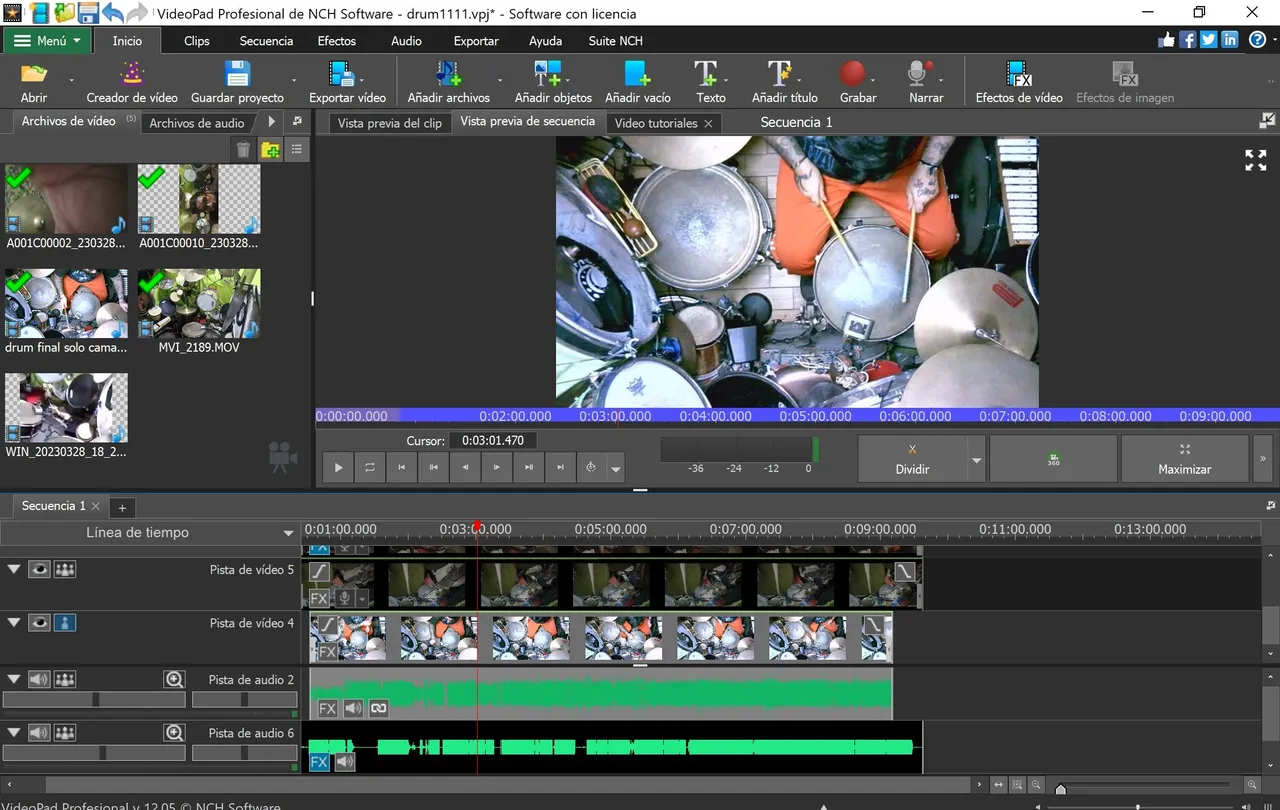Click the Twitter share icon
This screenshot has width=1280, height=810.
pyautogui.click(x=1208, y=40)
